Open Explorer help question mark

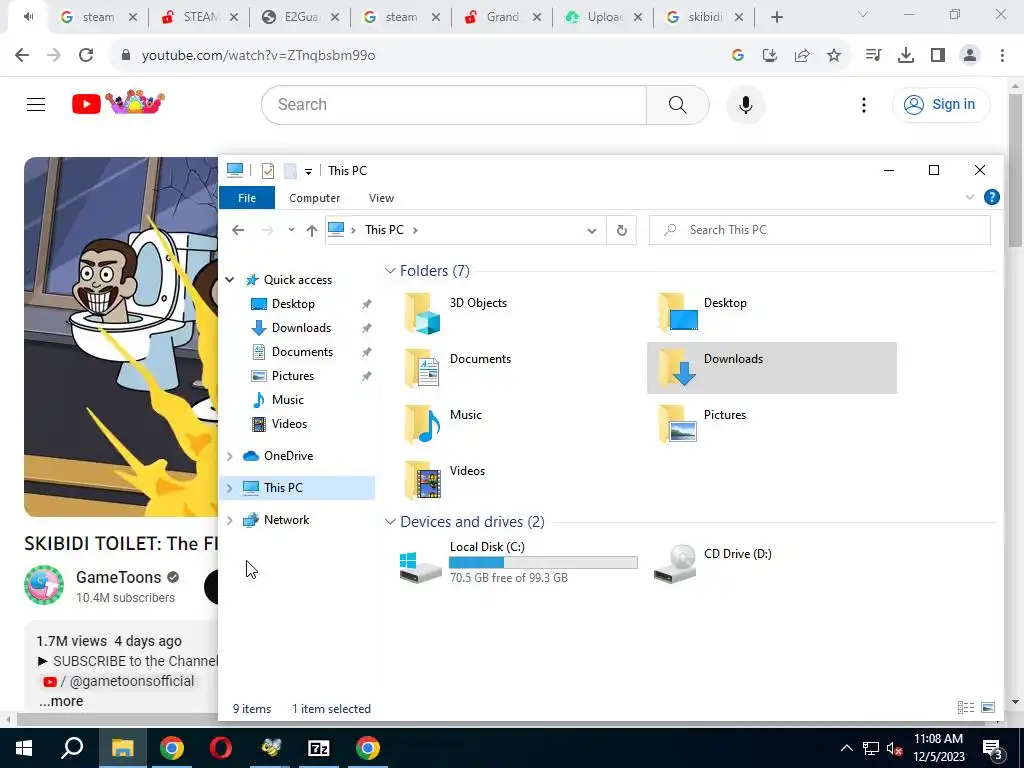coord(991,197)
